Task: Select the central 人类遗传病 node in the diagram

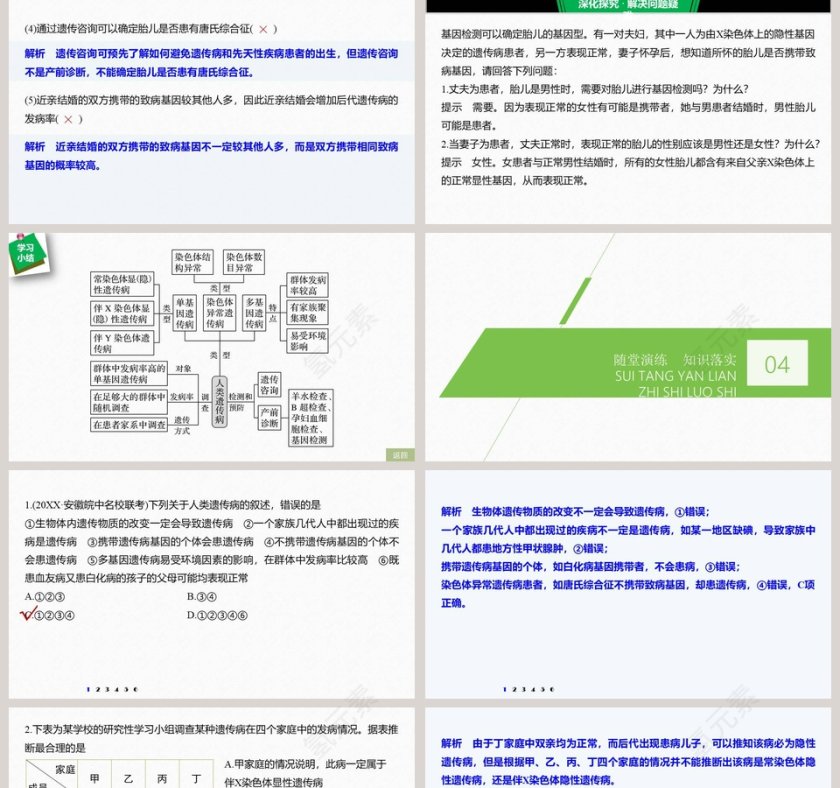Action: (x=221, y=406)
